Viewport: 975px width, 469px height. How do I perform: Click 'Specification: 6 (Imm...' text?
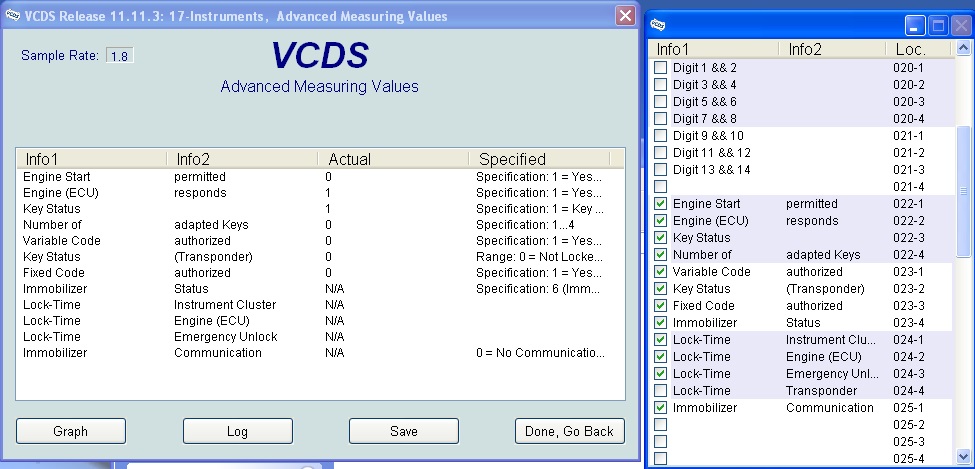(x=539, y=289)
